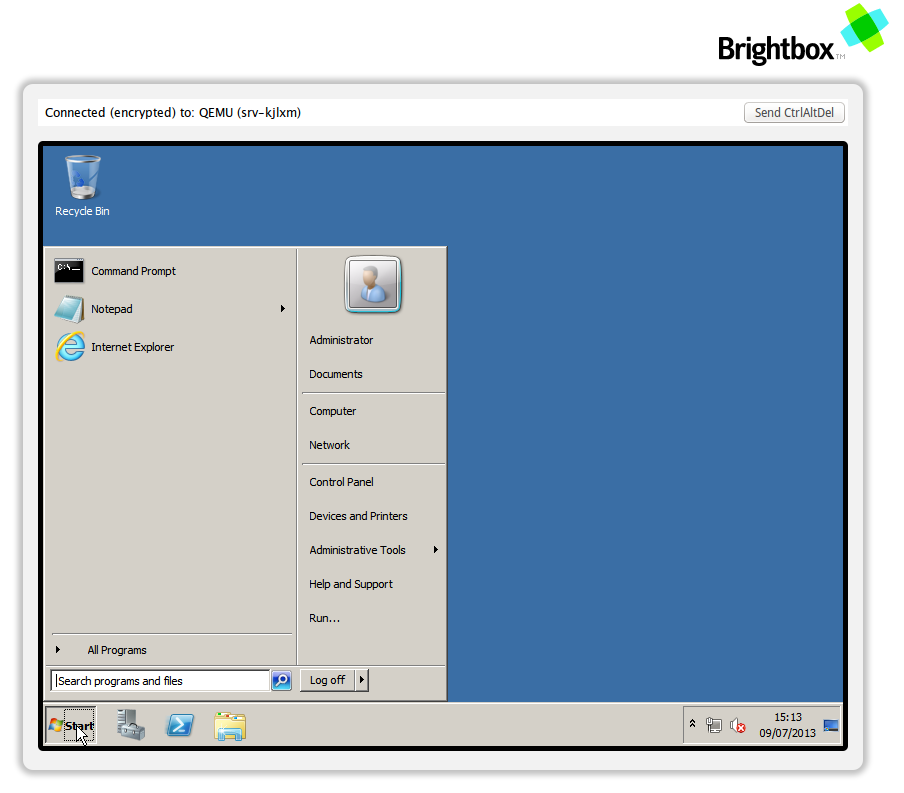Screen dimensions: 904x793
Task: Click the Notepad label text
Action: point(112,309)
